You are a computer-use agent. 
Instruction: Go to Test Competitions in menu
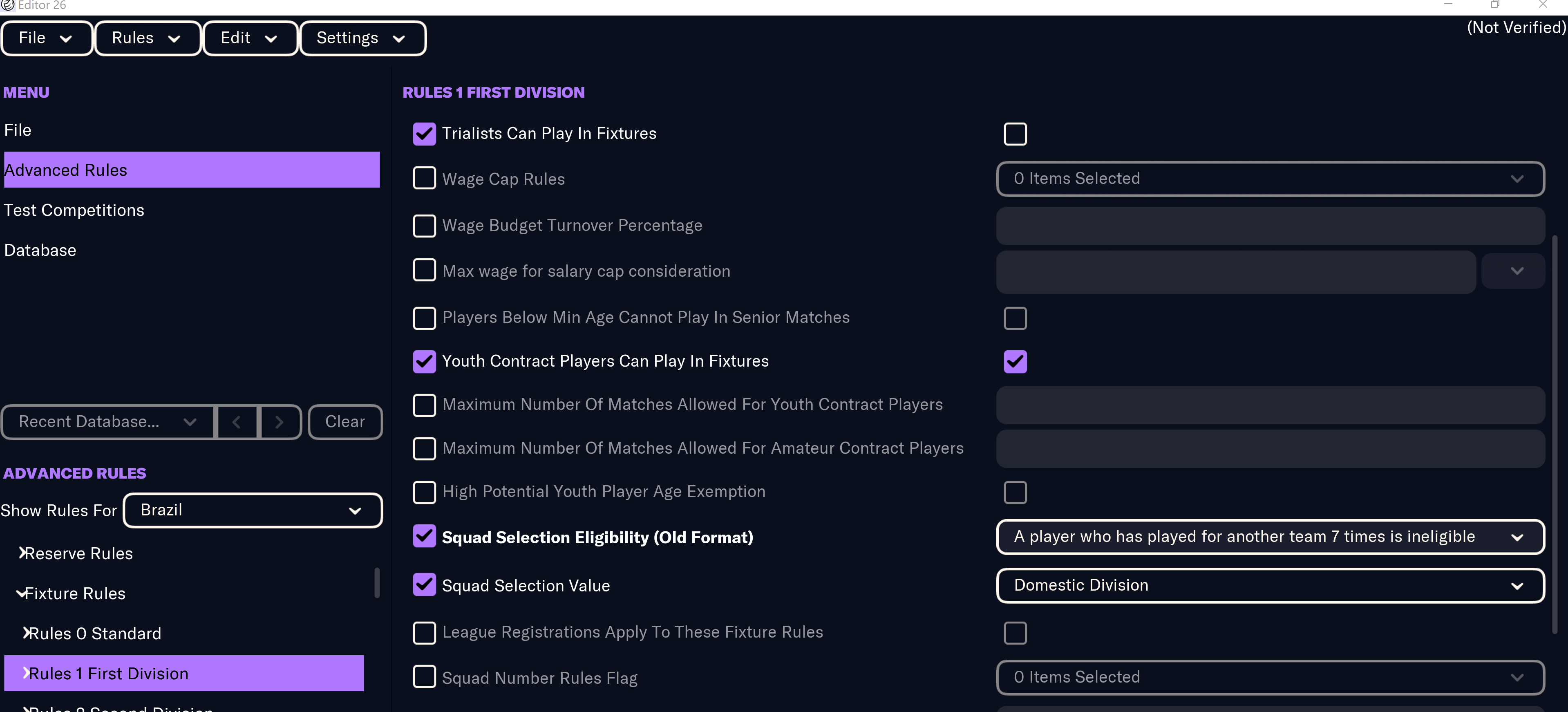[x=74, y=210]
